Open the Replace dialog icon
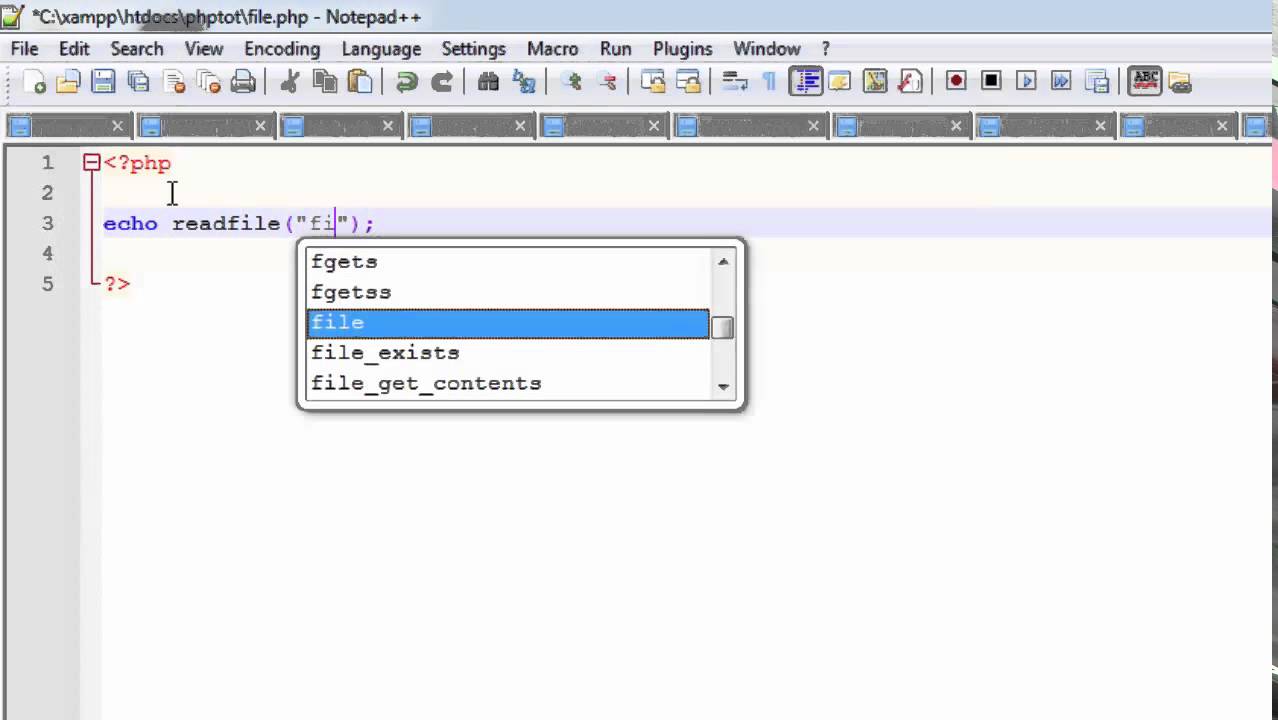The width and height of the screenshot is (1278, 720). pyautogui.click(x=523, y=82)
